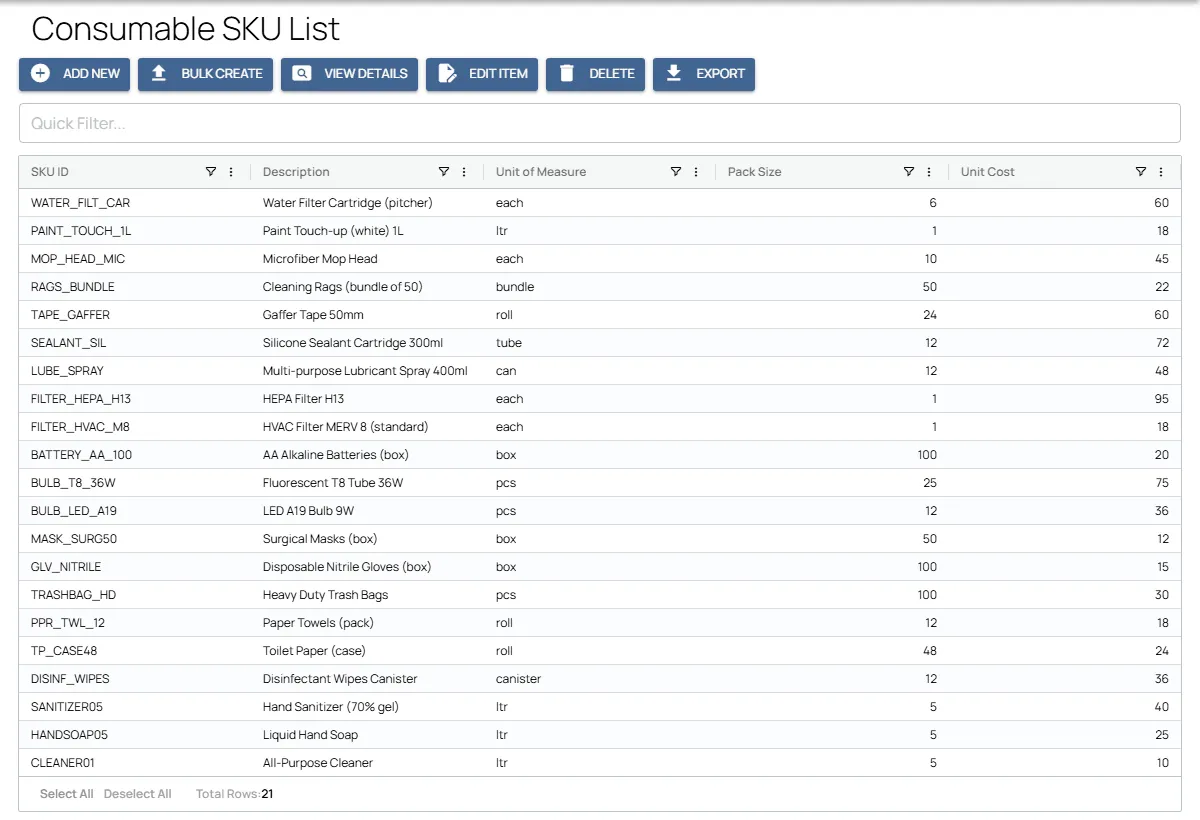Select the BATTERY_AA_100 SKU cell
This screenshot has height=820, width=1200.
click(x=135, y=455)
